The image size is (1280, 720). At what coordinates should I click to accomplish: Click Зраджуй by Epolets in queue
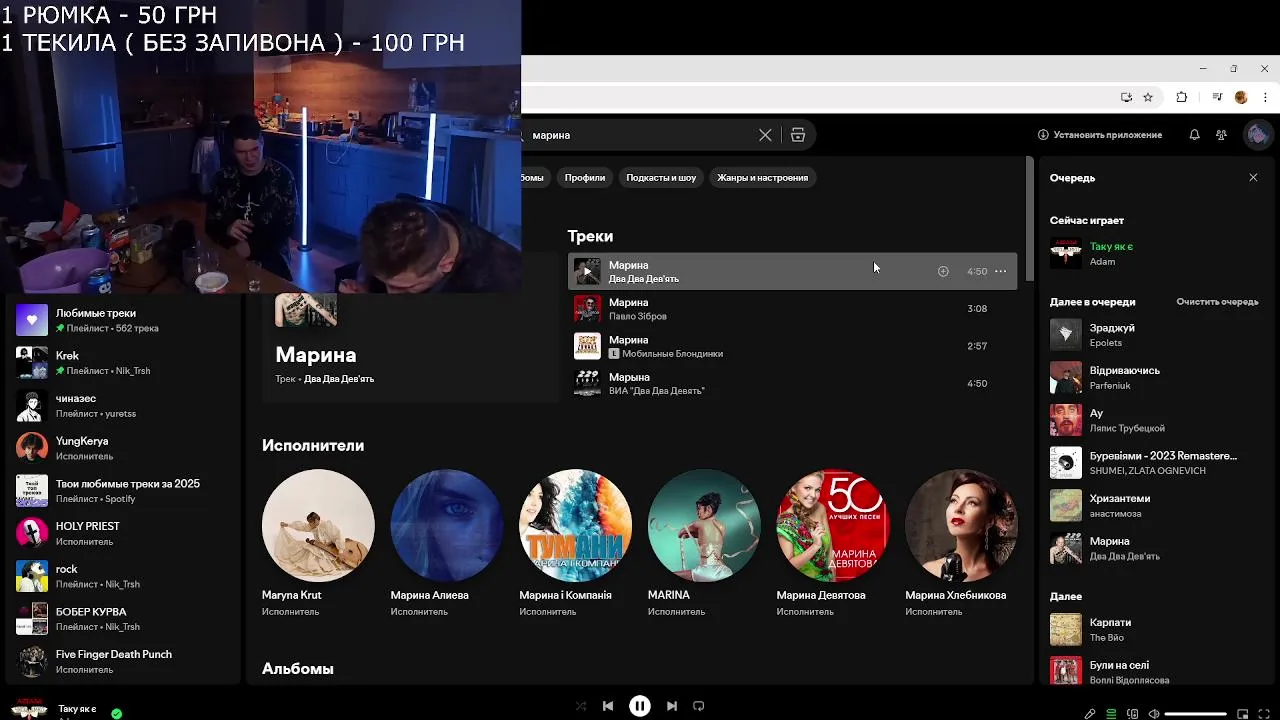[1154, 335]
